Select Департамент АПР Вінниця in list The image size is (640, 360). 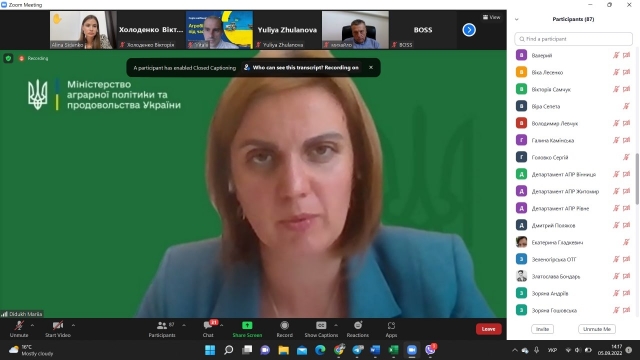(x=573, y=174)
